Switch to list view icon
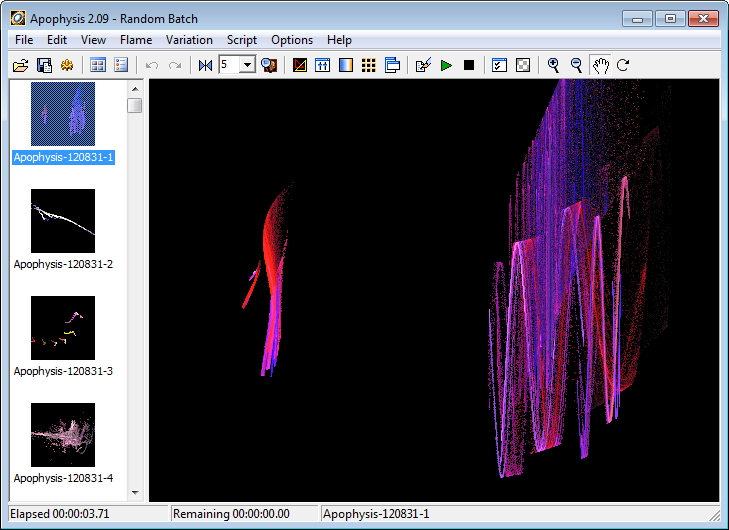 121,65
